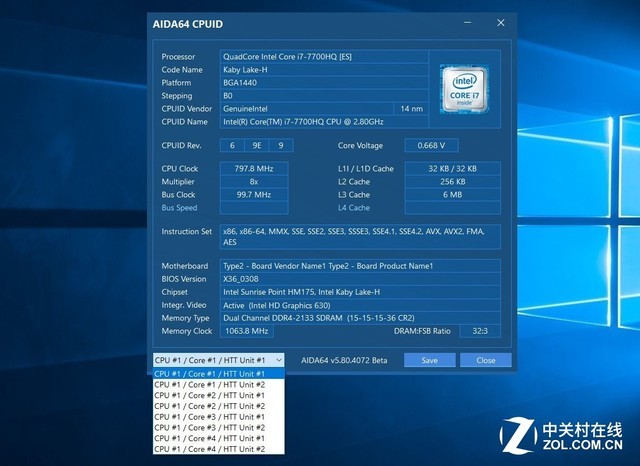Click the empty Bus Speed field
Viewport: 640px width, 466px height.
pos(254,208)
